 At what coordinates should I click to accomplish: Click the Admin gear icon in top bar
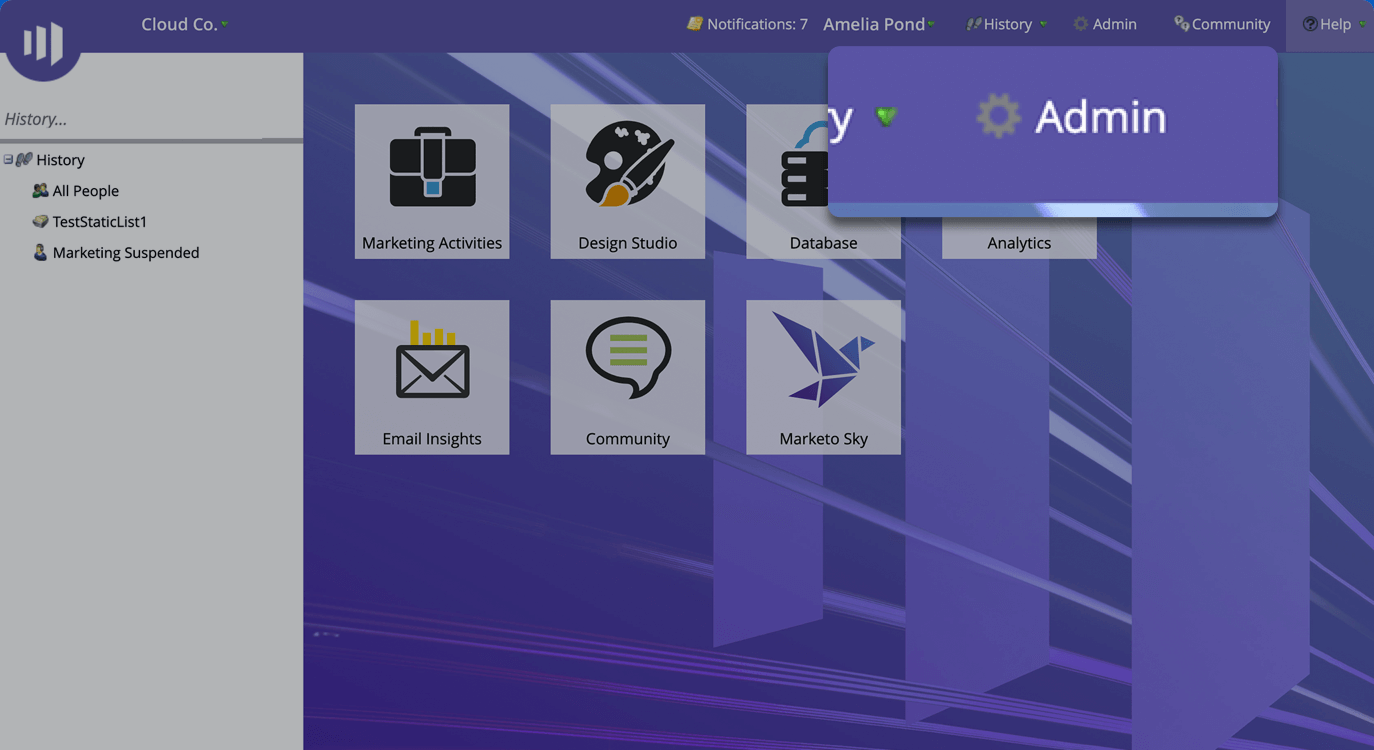tap(1081, 24)
